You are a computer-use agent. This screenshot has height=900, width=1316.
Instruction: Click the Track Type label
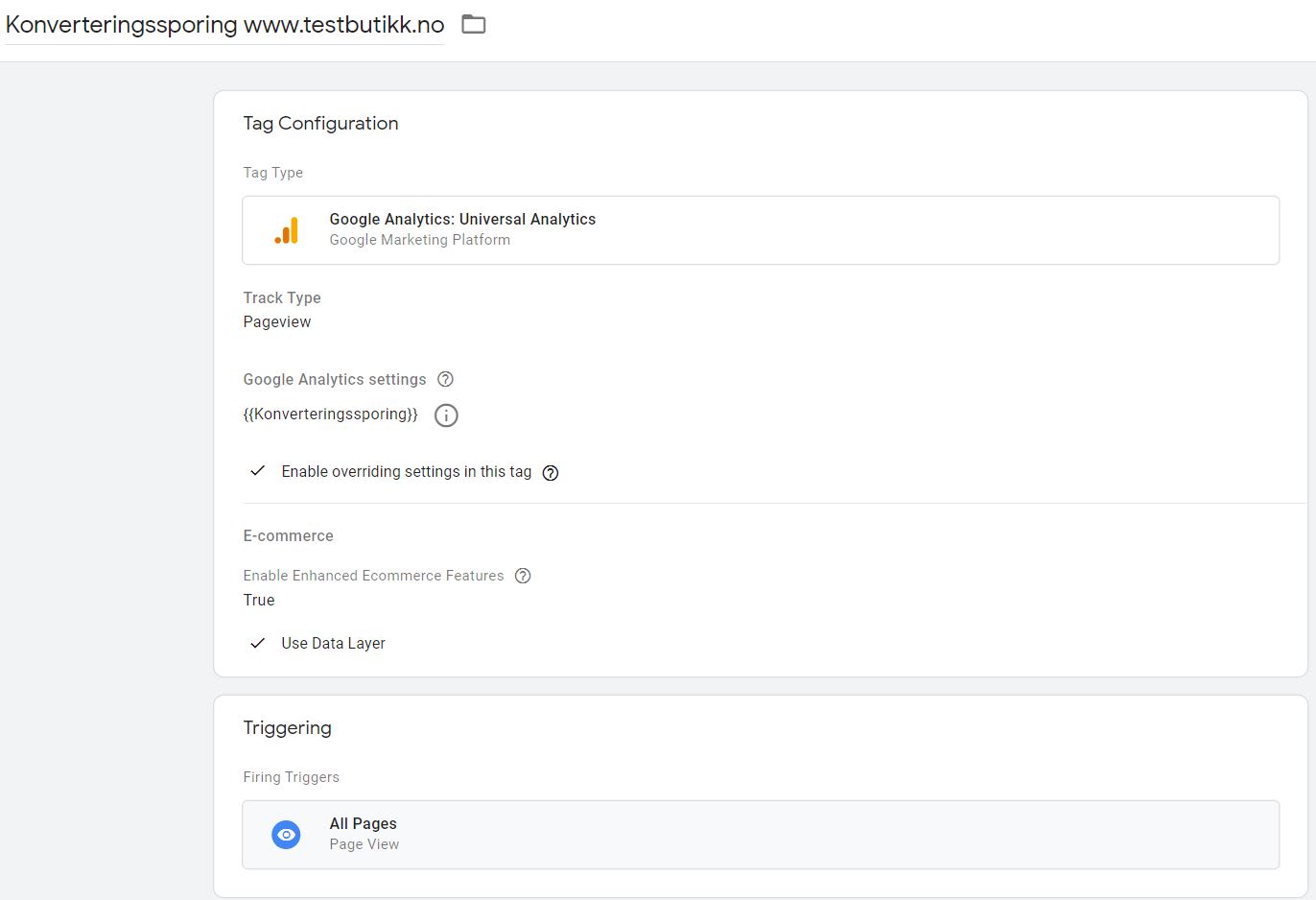[282, 297]
